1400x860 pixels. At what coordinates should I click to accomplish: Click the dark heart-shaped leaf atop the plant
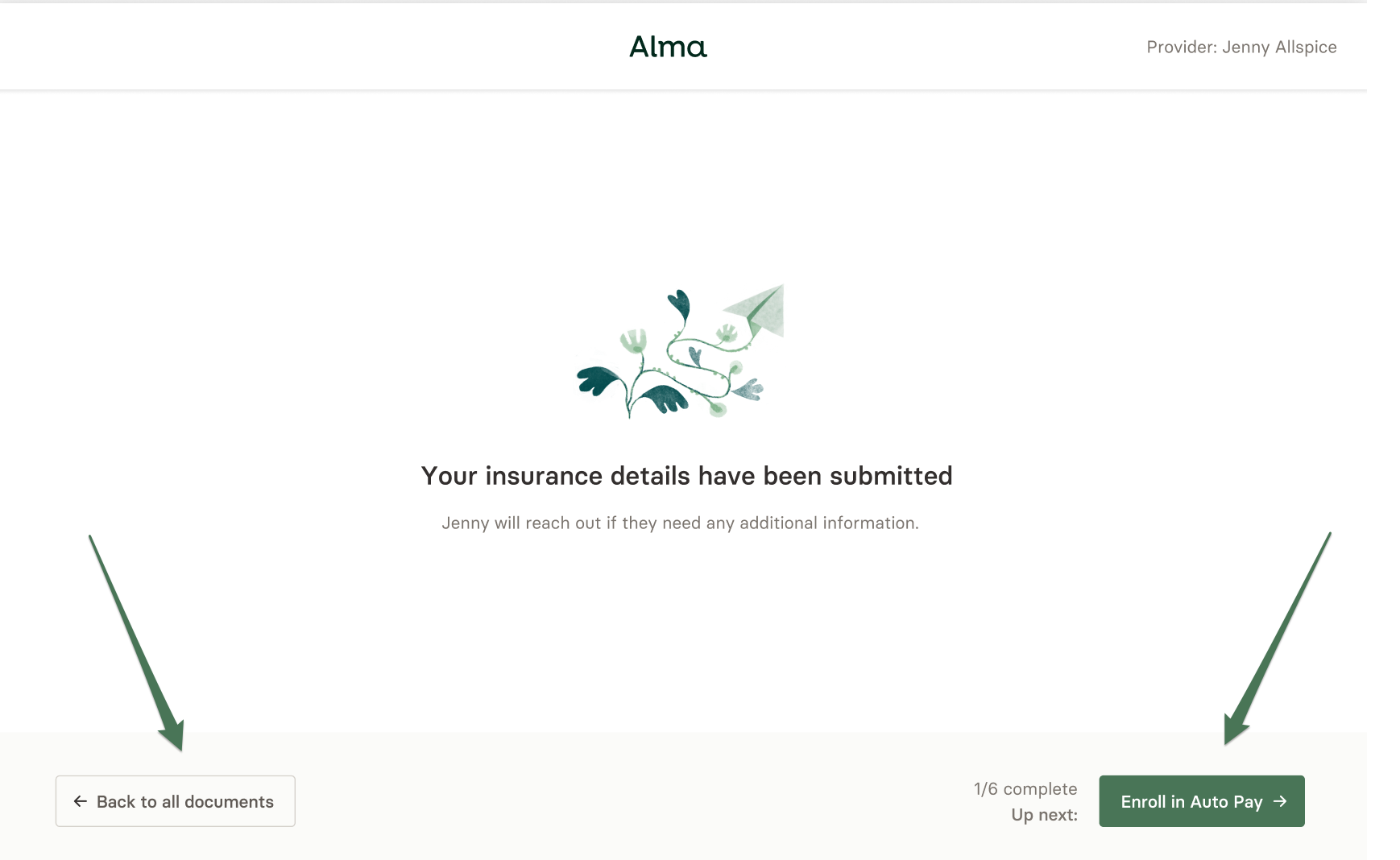[680, 304]
